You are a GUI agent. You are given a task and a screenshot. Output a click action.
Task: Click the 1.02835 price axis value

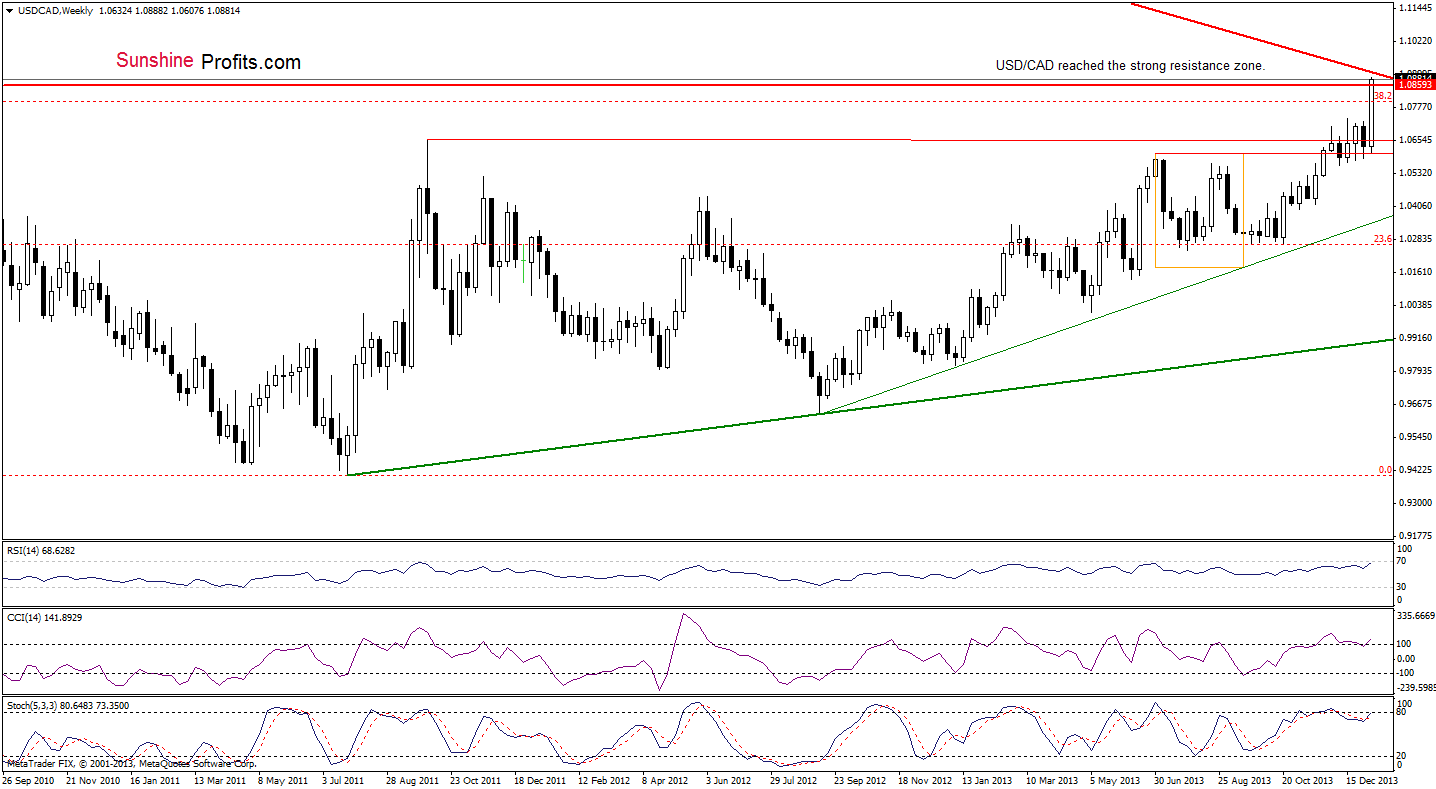pos(1417,239)
